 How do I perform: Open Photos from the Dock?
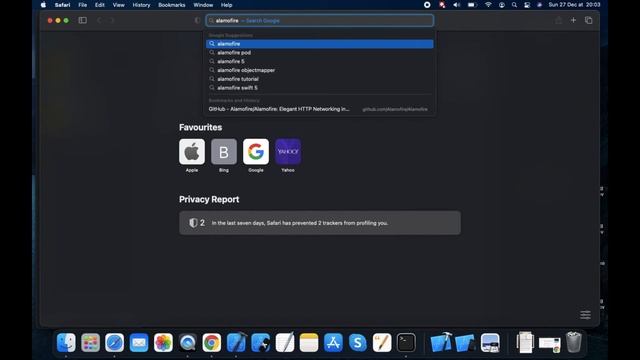(x=163, y=342)
